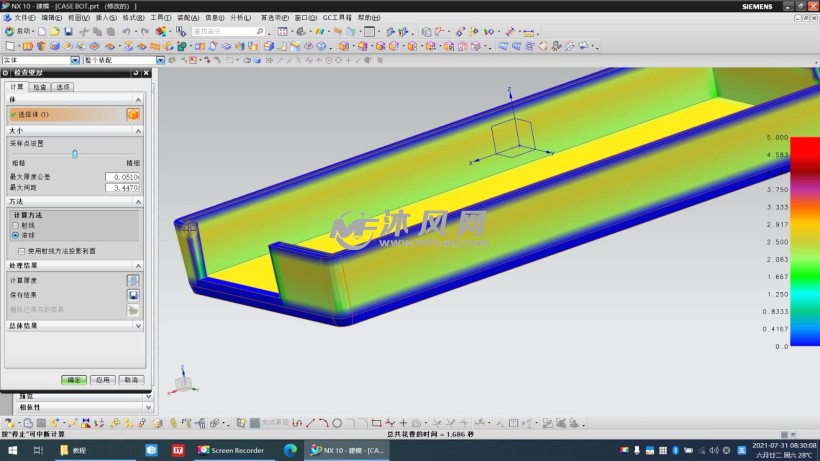Open the 启动 start dropdown
820x461 pixels.
[x=20, y=31]
